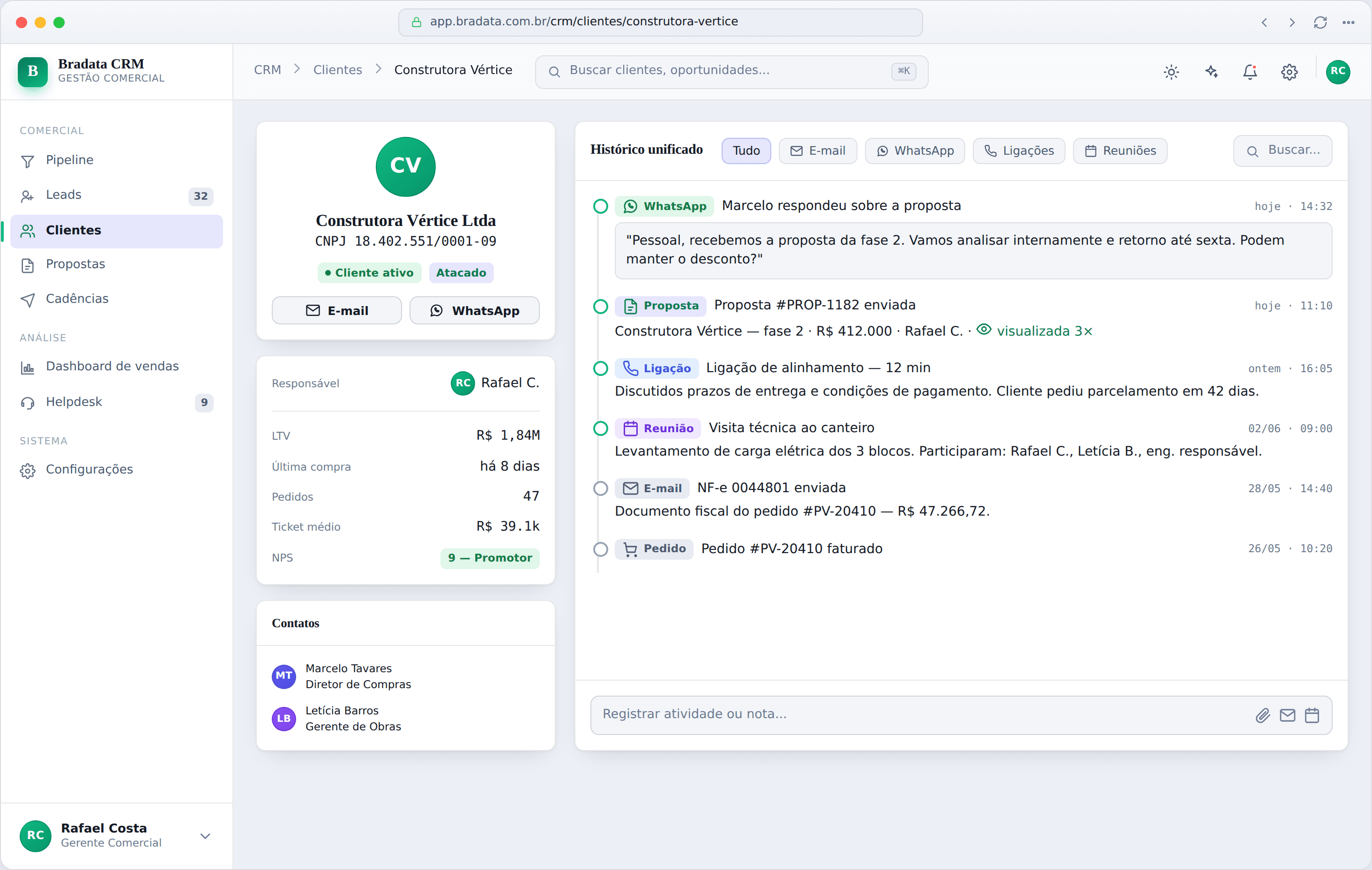Click the Atacado badge
The height and width of the screenshot is (870, 1372).
point(461,272)
